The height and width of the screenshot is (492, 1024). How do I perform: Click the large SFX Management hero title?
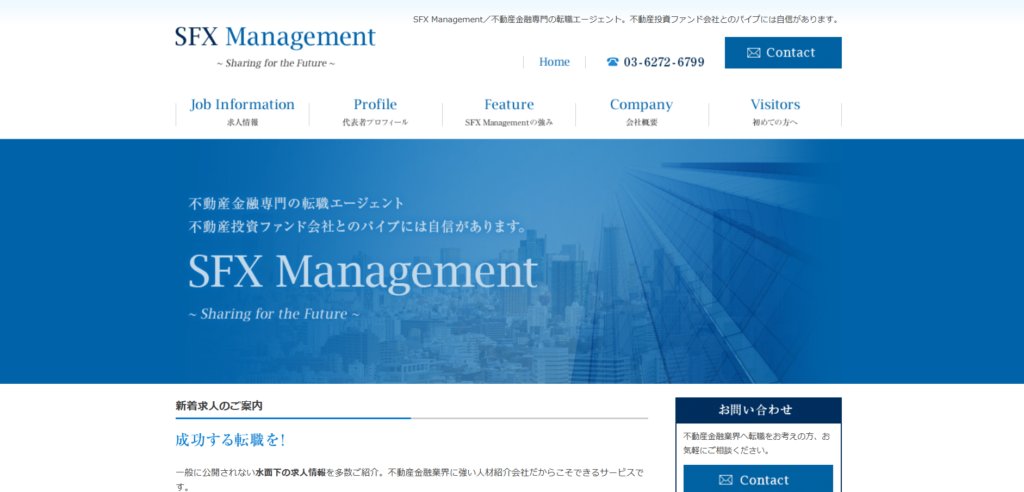click(363, 271)
